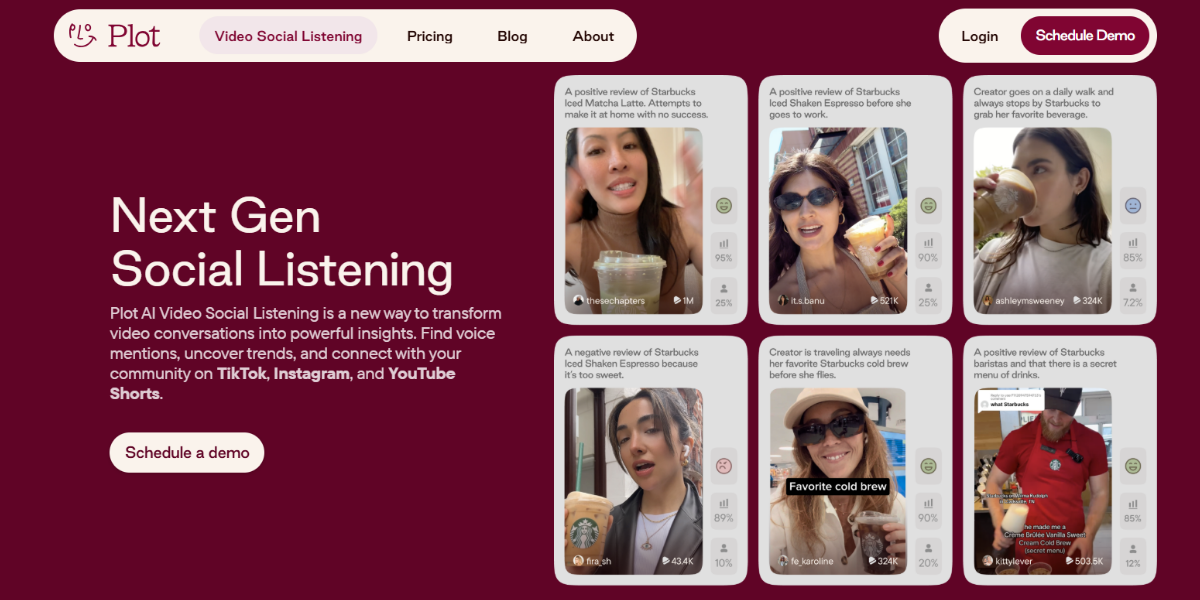
Task: Go to the Pricing page
Action: click(x=430, y=36)
